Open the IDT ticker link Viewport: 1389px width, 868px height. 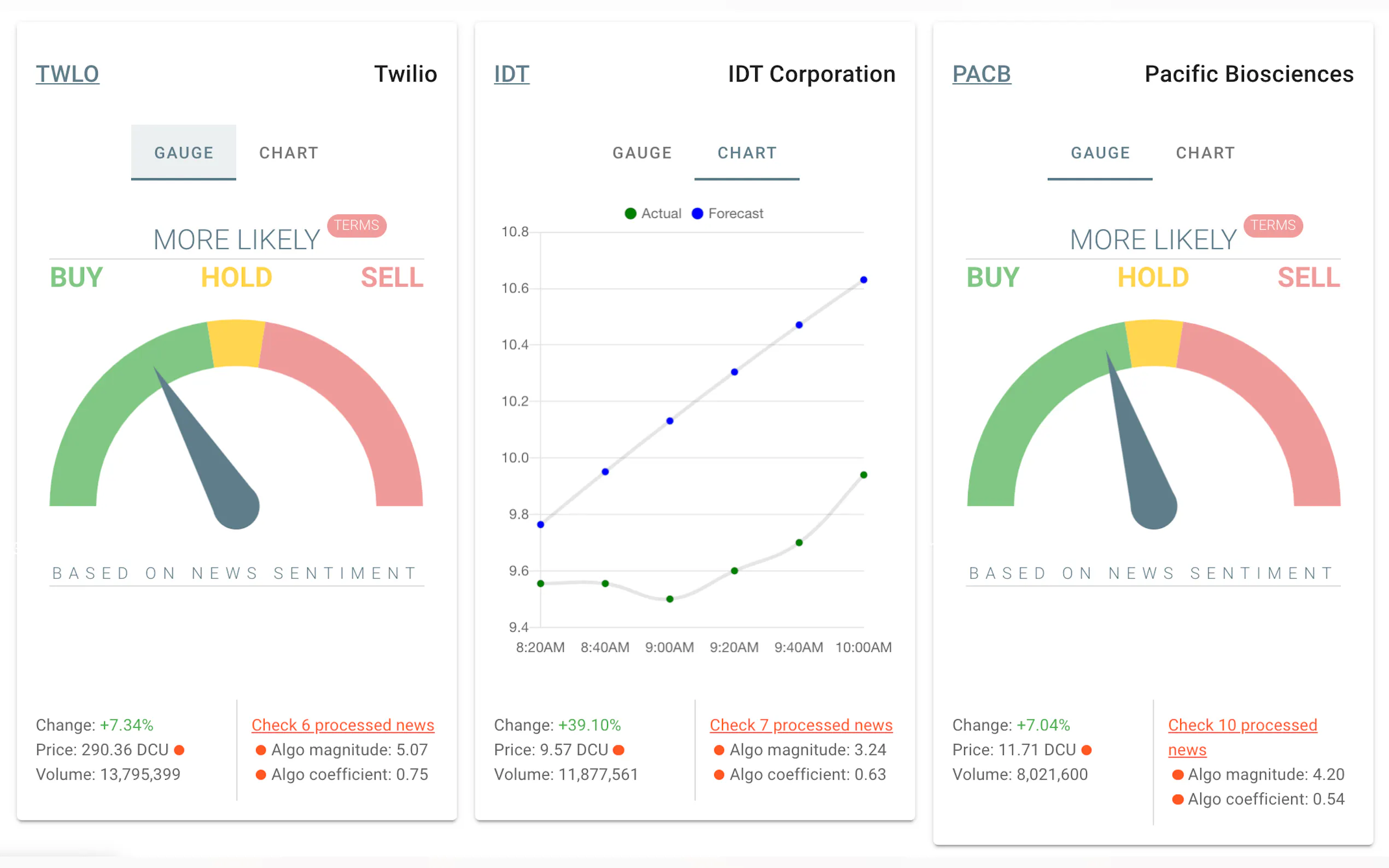(511, 74)
